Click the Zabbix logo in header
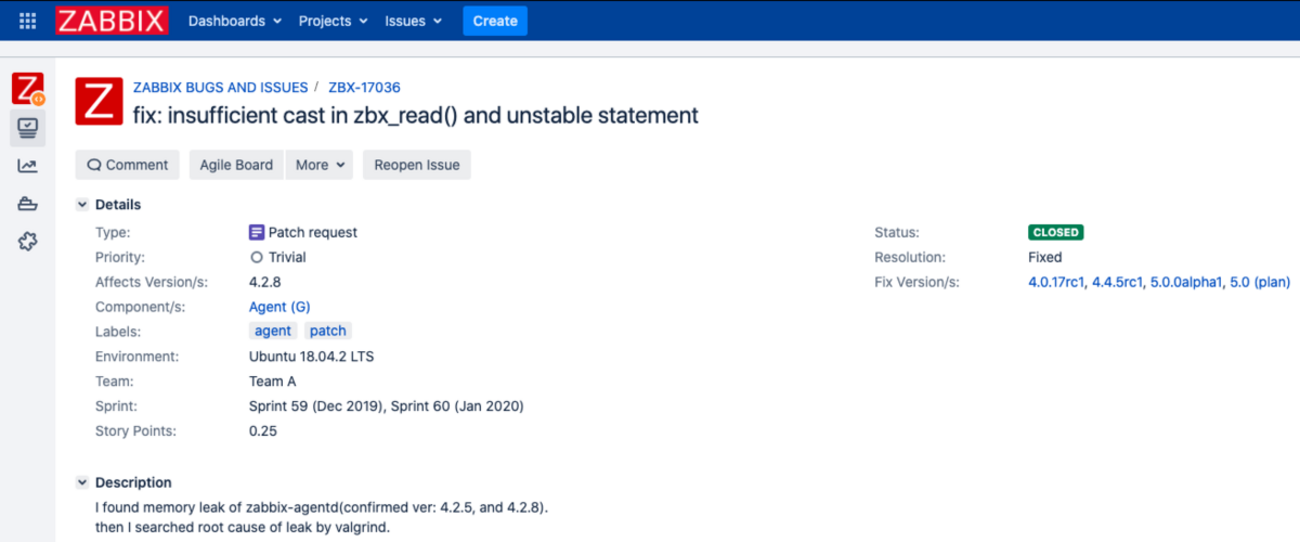Screen dimensions: 1300x542 [112, 21]
